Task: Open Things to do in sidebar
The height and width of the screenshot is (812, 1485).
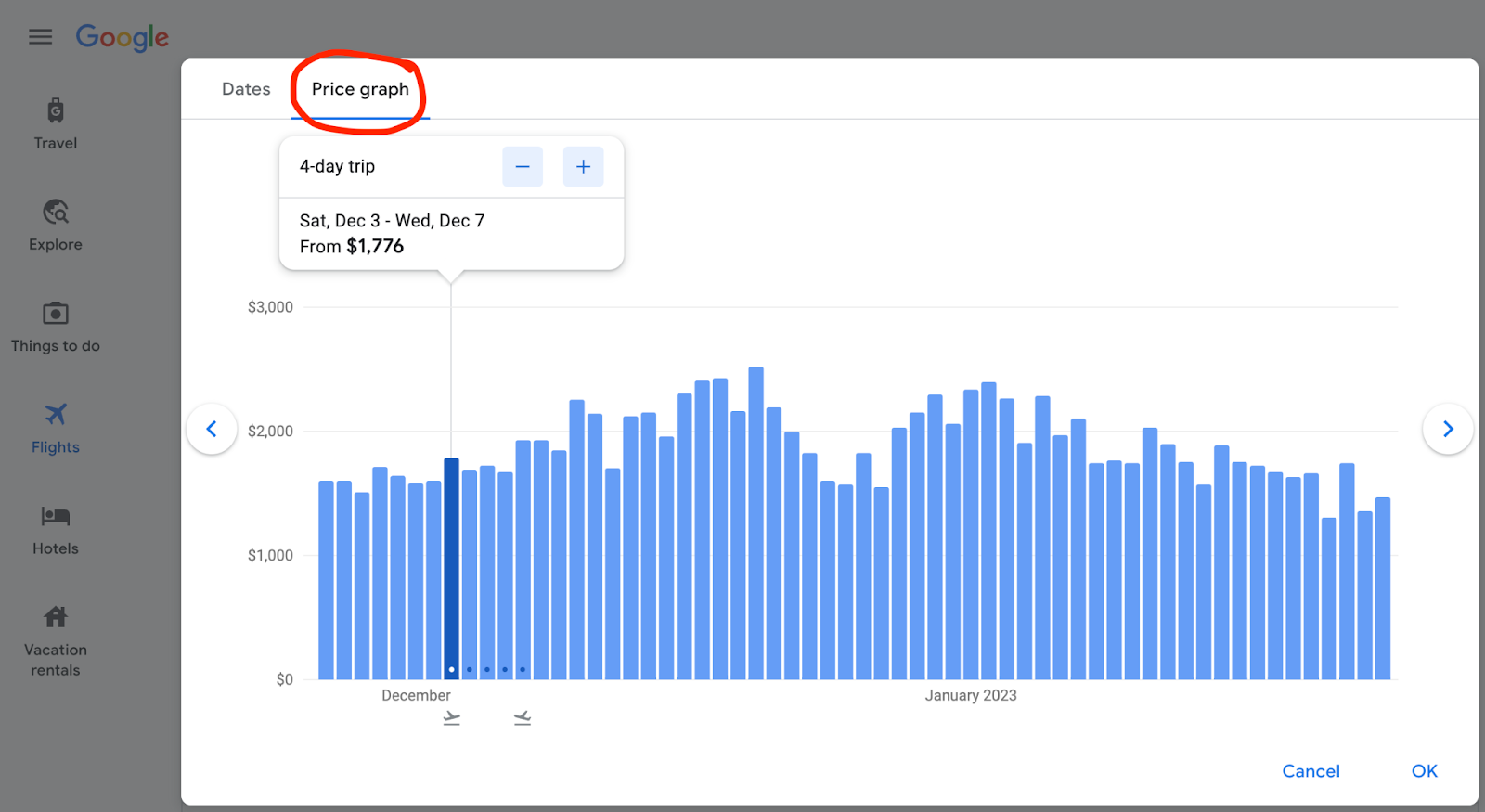Action: coord(56,327)
